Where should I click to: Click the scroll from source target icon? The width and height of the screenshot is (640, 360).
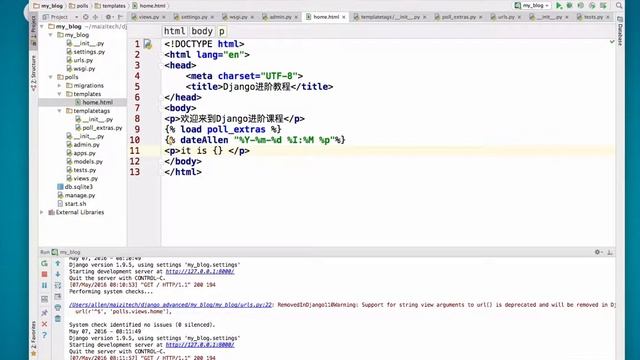(x=86, y=17)
